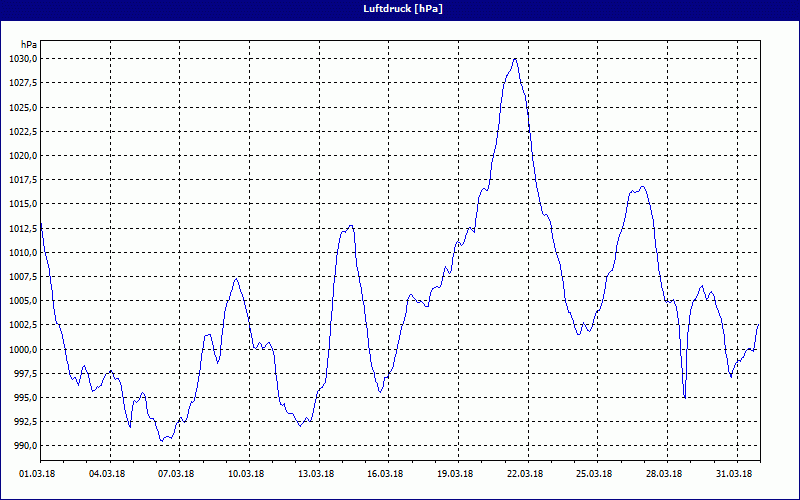Select the 1030,0 y-axis value
This screenshot has height=500, width=800.
pyautogui.click(x=23, y=59)
